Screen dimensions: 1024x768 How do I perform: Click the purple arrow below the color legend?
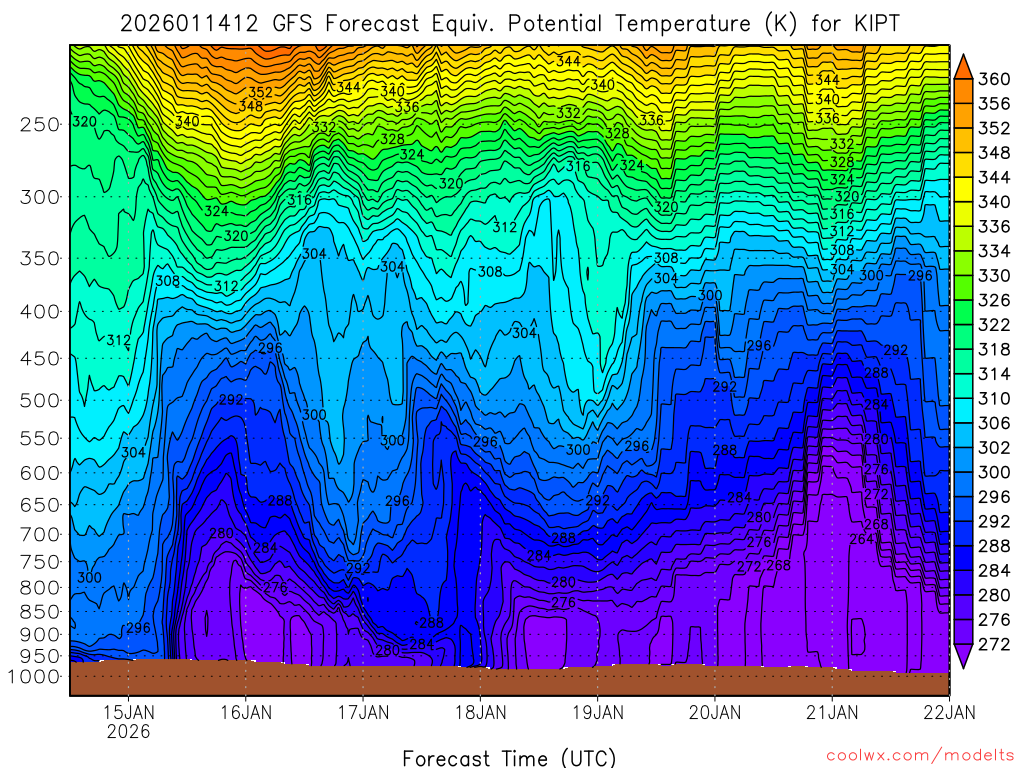963,656
